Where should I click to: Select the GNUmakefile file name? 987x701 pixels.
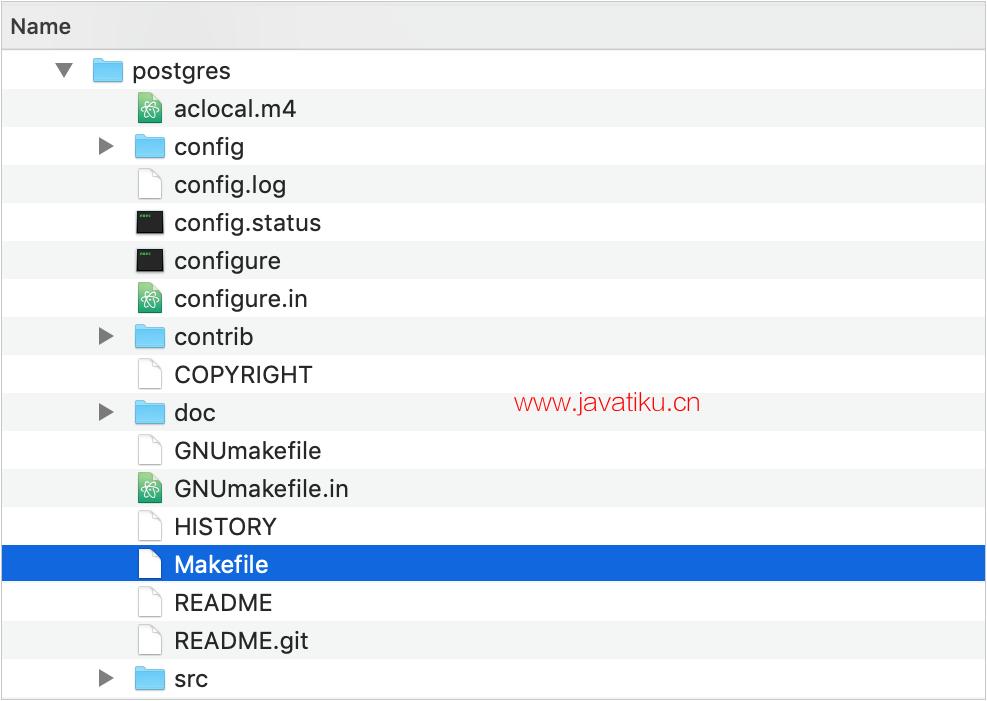(x=247, y=451)
